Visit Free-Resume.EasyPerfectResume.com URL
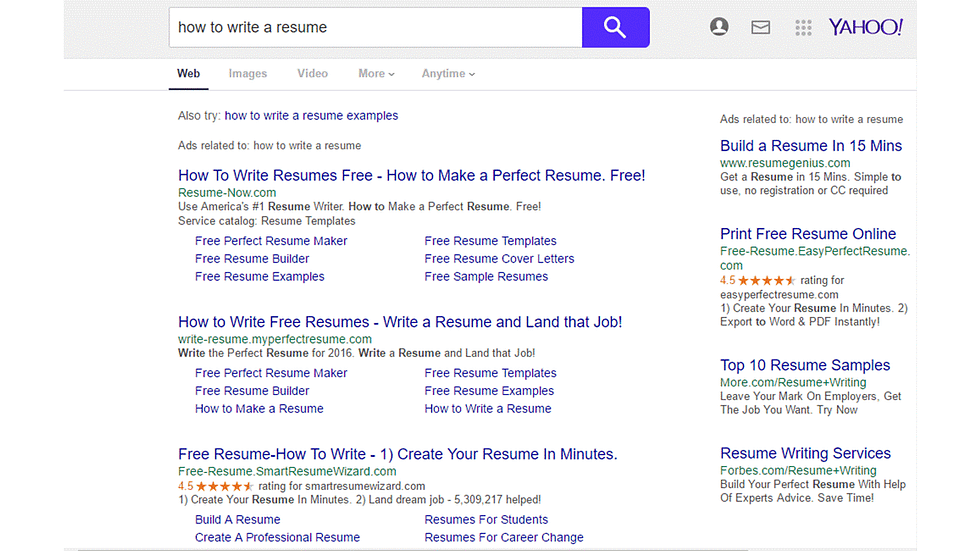980x551 pixels. (815, 258)
